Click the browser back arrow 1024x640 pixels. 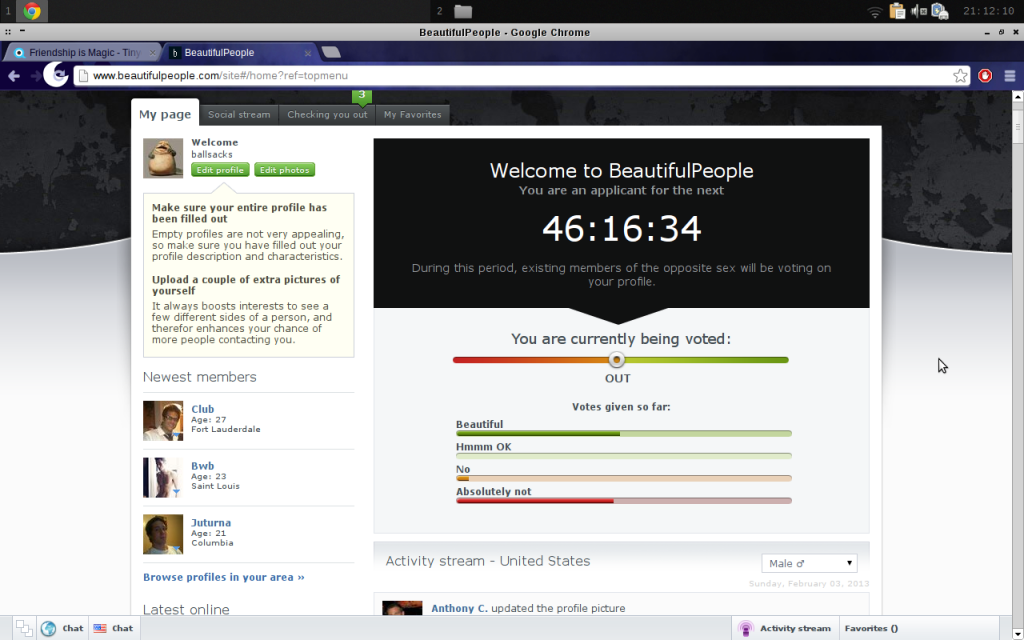coord(14,76)
